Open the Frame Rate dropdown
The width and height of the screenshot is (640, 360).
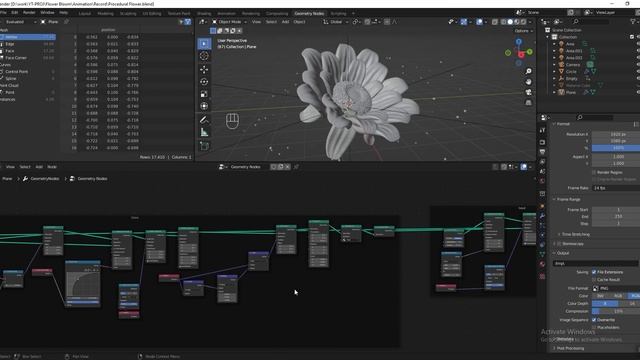(616, 188)
